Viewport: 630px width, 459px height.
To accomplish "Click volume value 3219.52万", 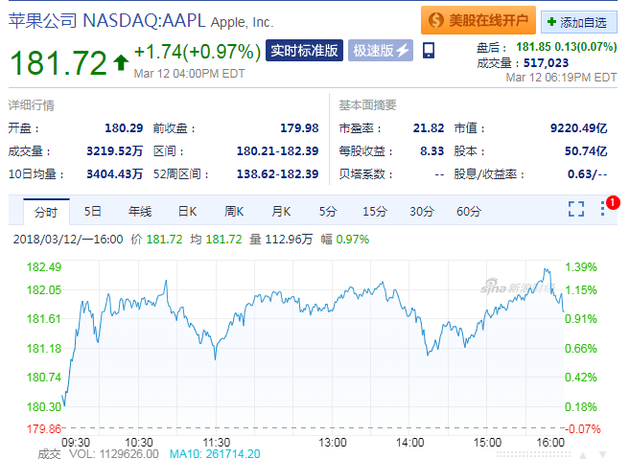I will coord(115,151).
